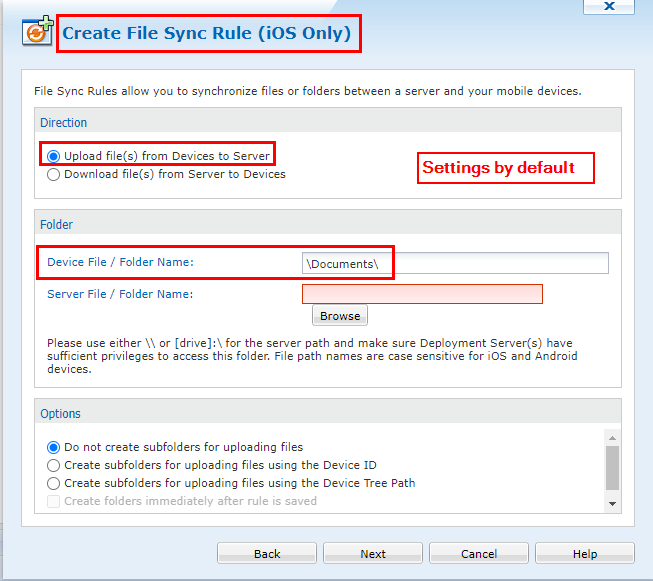This screenshot has width=653, height=581.
Task: Go to previous step with Back
Action: coord(267,554)
